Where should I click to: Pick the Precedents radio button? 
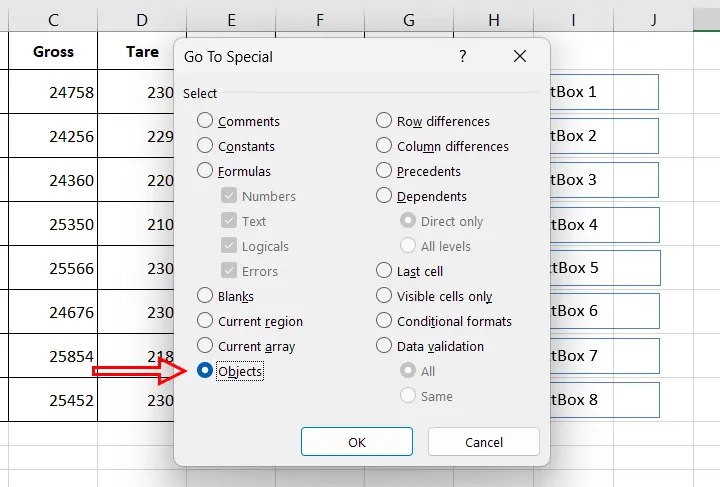384,171
